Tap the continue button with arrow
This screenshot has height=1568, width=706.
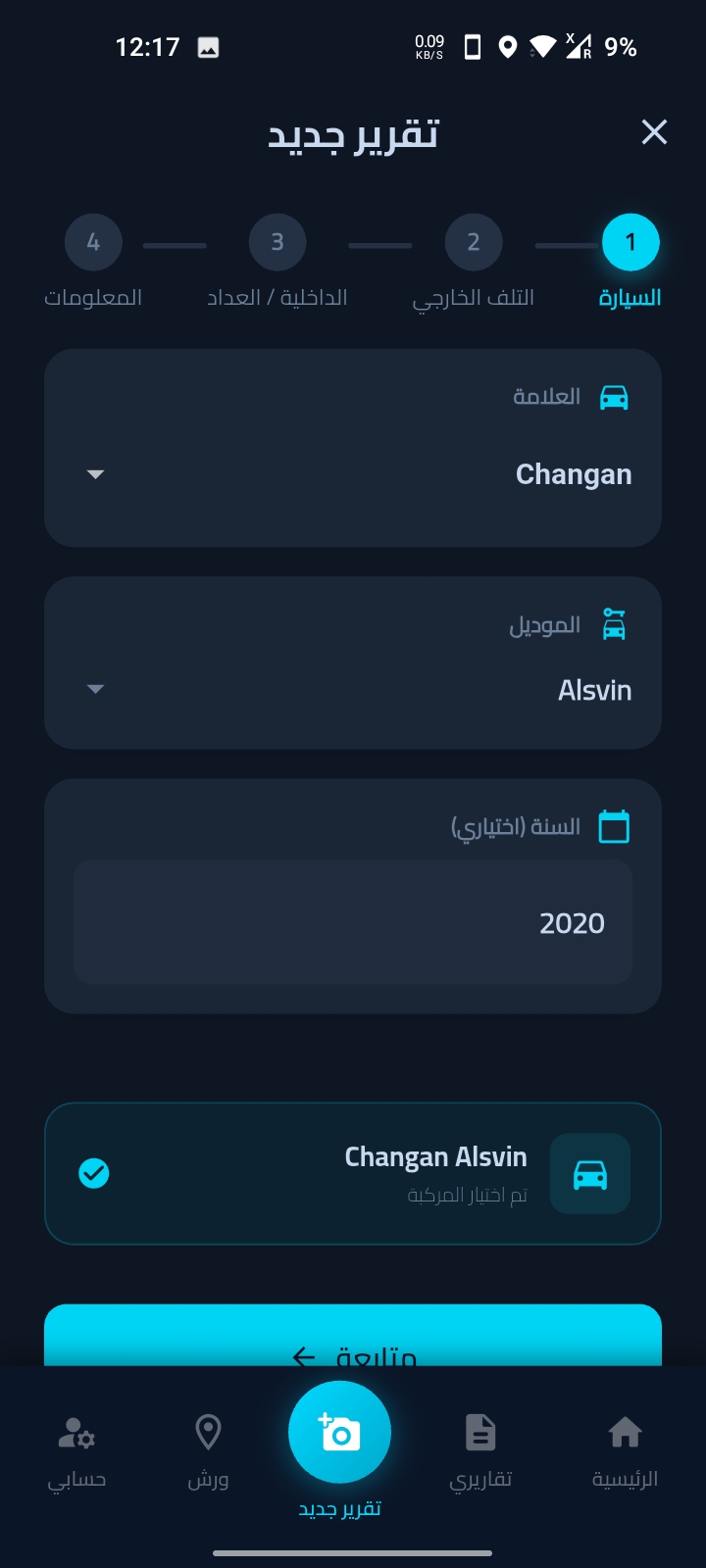[353, 1335]
